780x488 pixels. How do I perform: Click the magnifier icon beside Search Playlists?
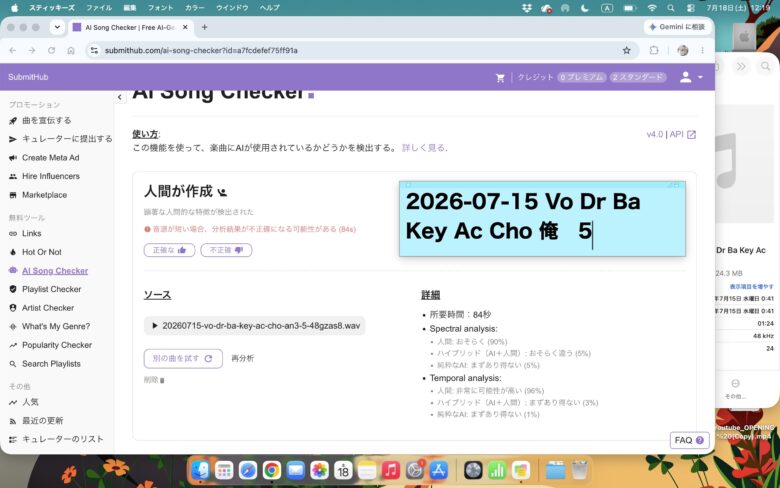13,364
